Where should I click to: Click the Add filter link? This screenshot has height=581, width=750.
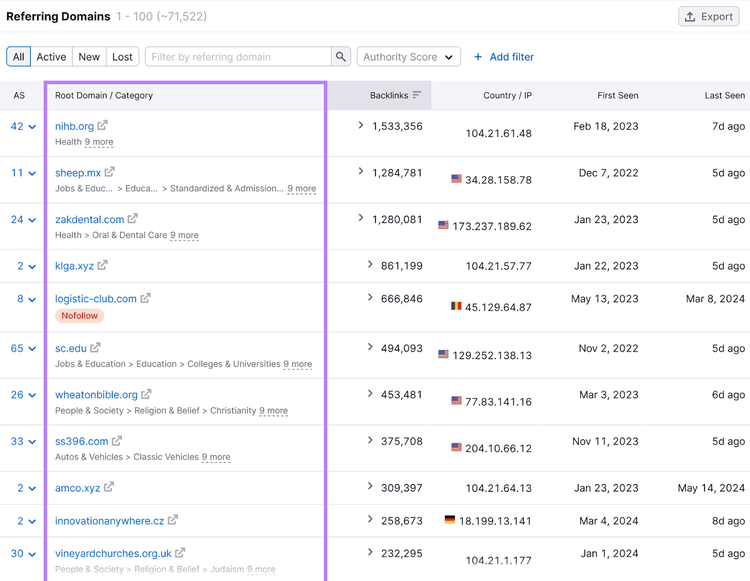[511, 57]
